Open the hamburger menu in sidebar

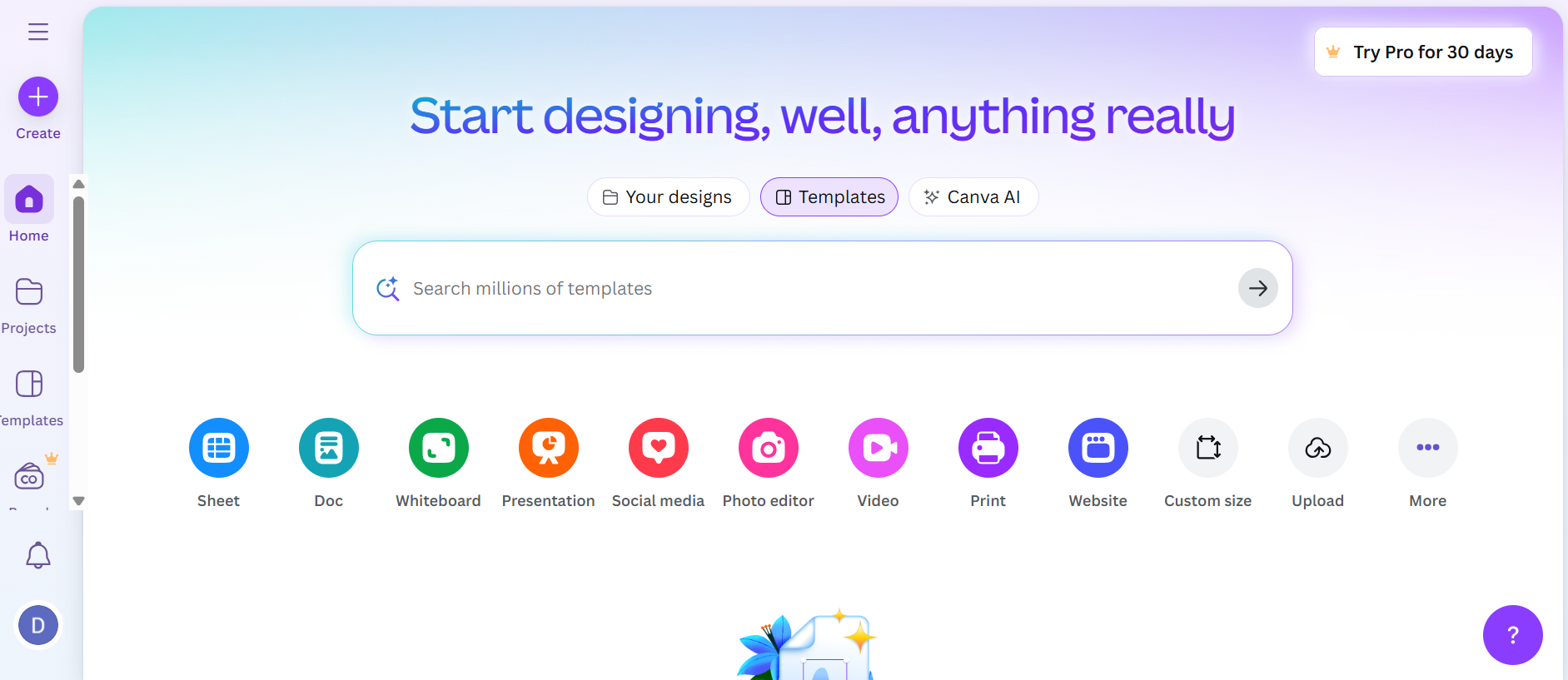pos(38,32)
